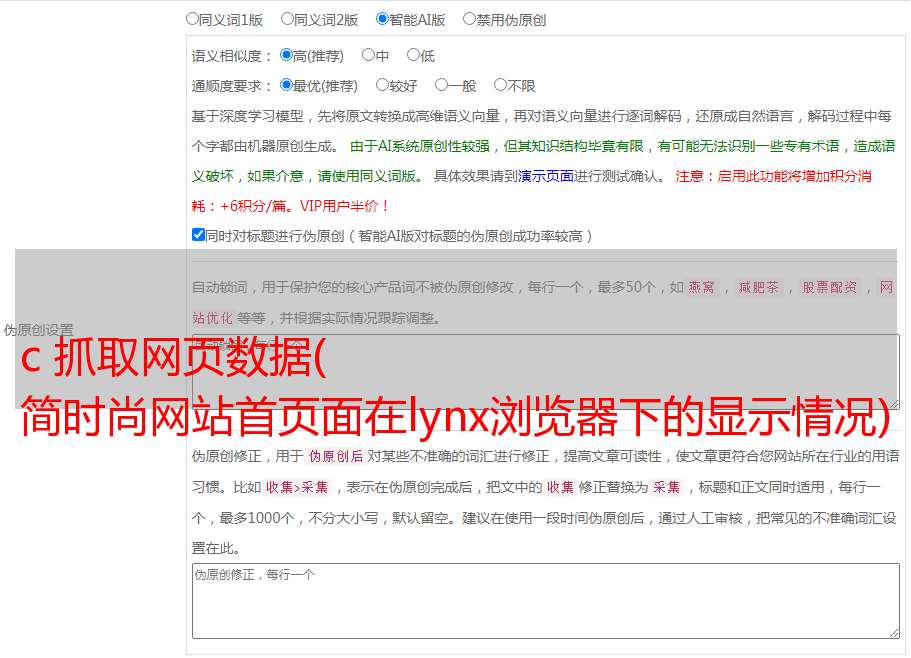The width and height of the screenshot is (911, 658).
Task: Choose 较好 fluency requirement
Action: pos(382,85)
